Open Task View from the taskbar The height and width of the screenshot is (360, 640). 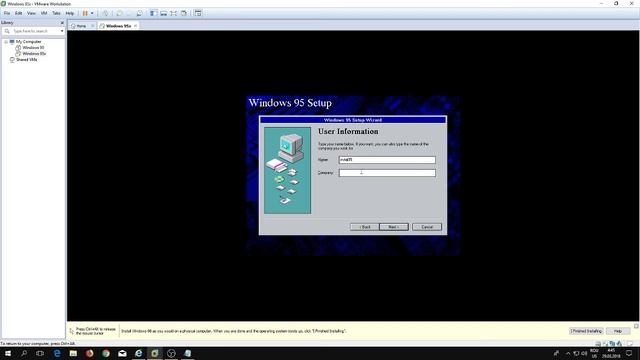click(40, 353)
